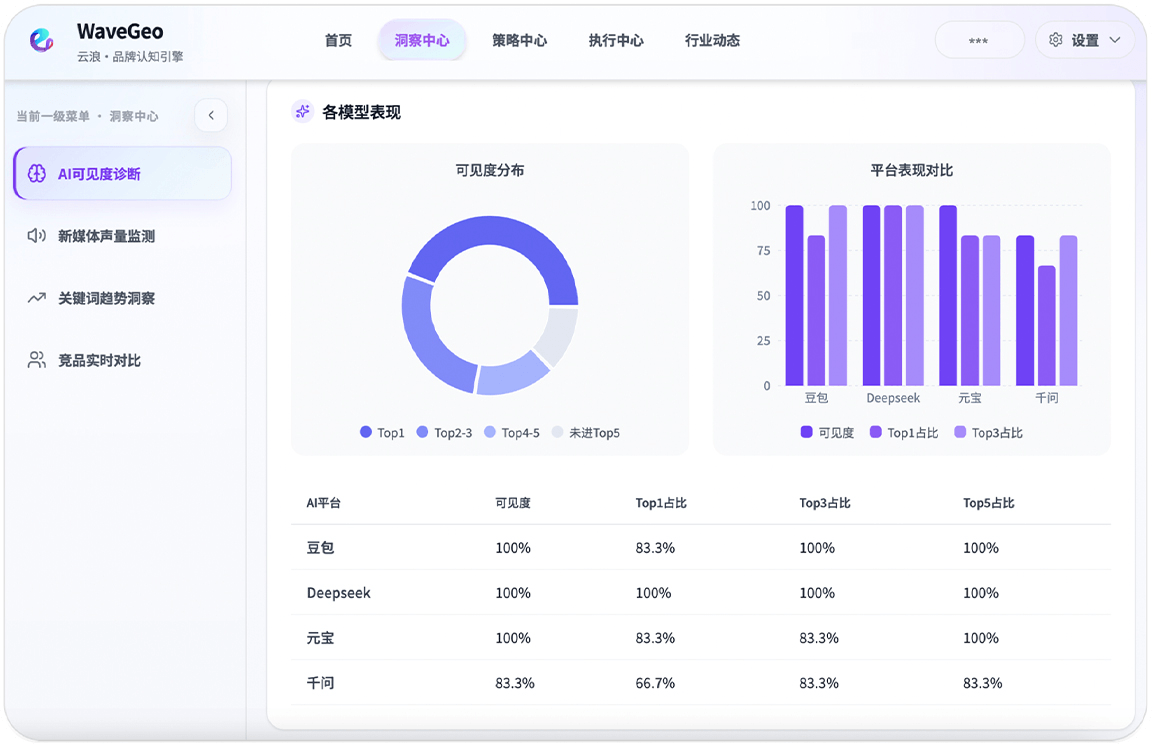Click the trend arrow icon for 关键词趋势洞察
The image size is (1152, 744).
coord(37,298)
